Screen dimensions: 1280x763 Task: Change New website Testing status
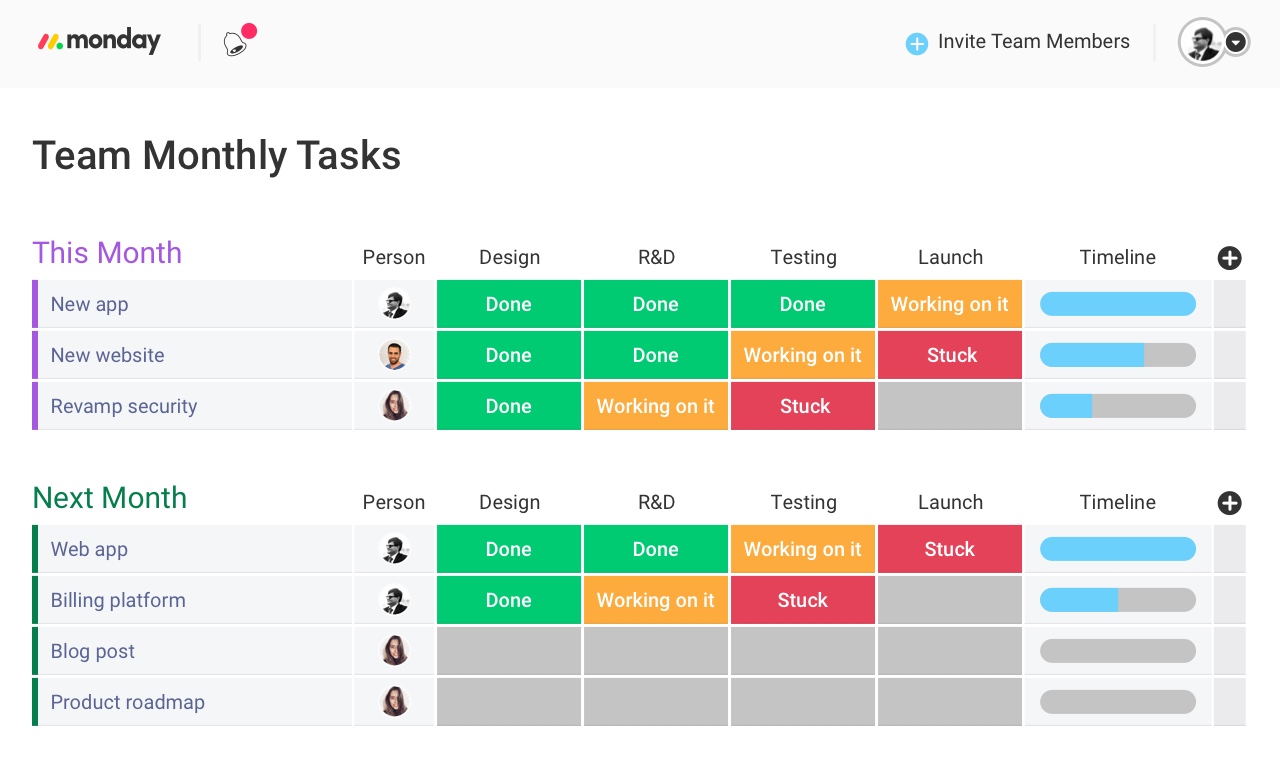click(x=803, y=355)
